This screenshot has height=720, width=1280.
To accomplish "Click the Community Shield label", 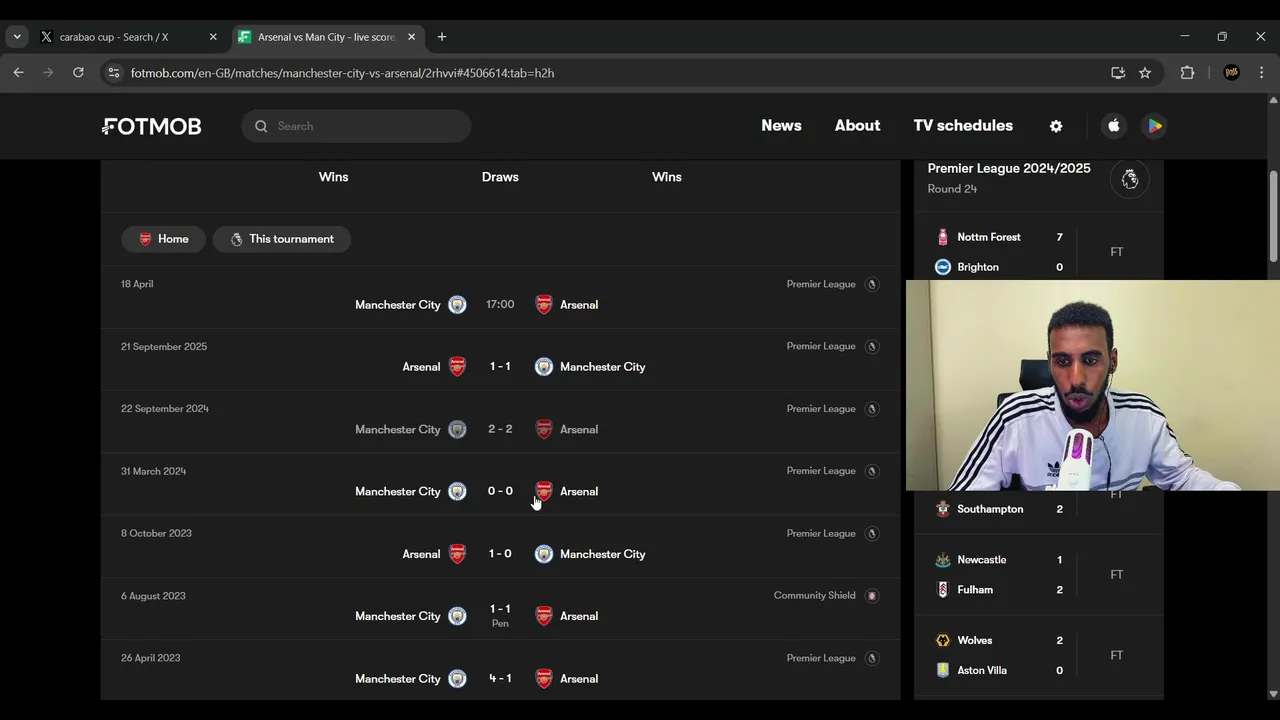I will click(814, 595).
